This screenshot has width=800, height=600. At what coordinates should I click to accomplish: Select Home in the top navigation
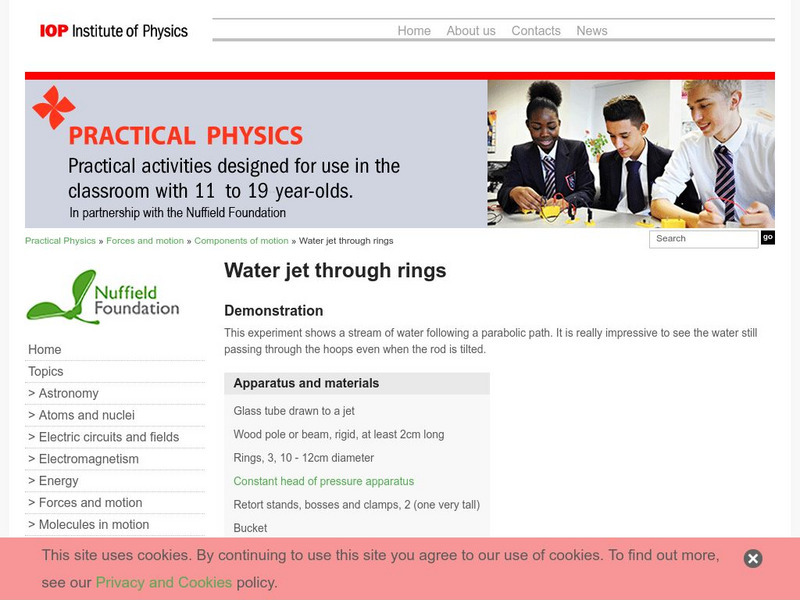tap(414, 31)
